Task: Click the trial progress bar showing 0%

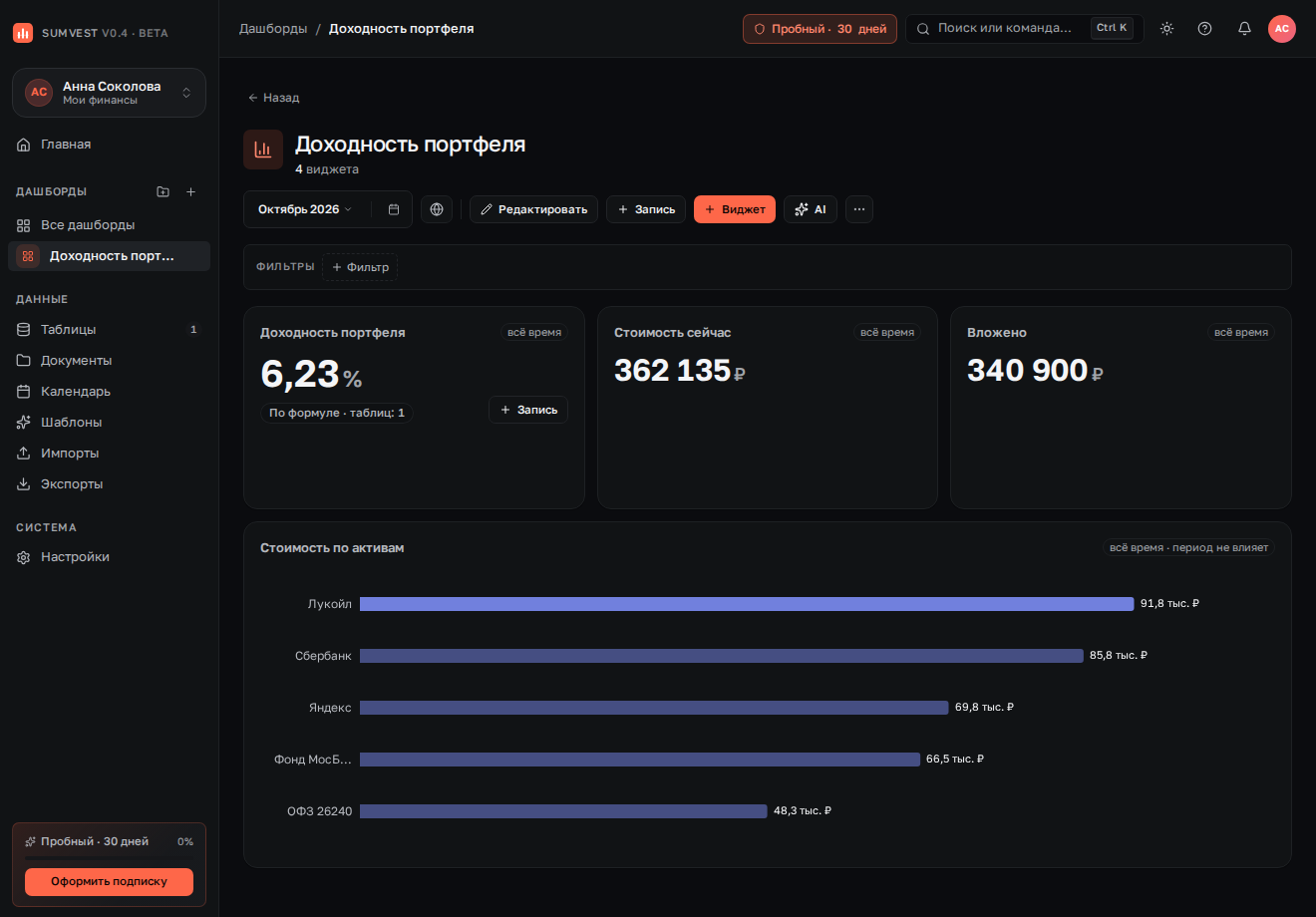Action: coord(109,858)
